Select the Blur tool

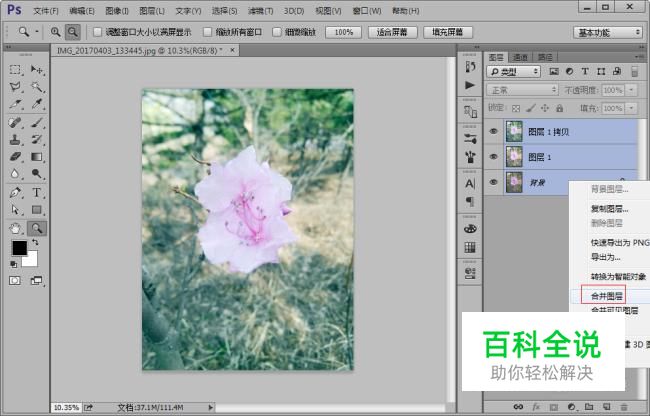pyautogui.click(x=15, y=174)
